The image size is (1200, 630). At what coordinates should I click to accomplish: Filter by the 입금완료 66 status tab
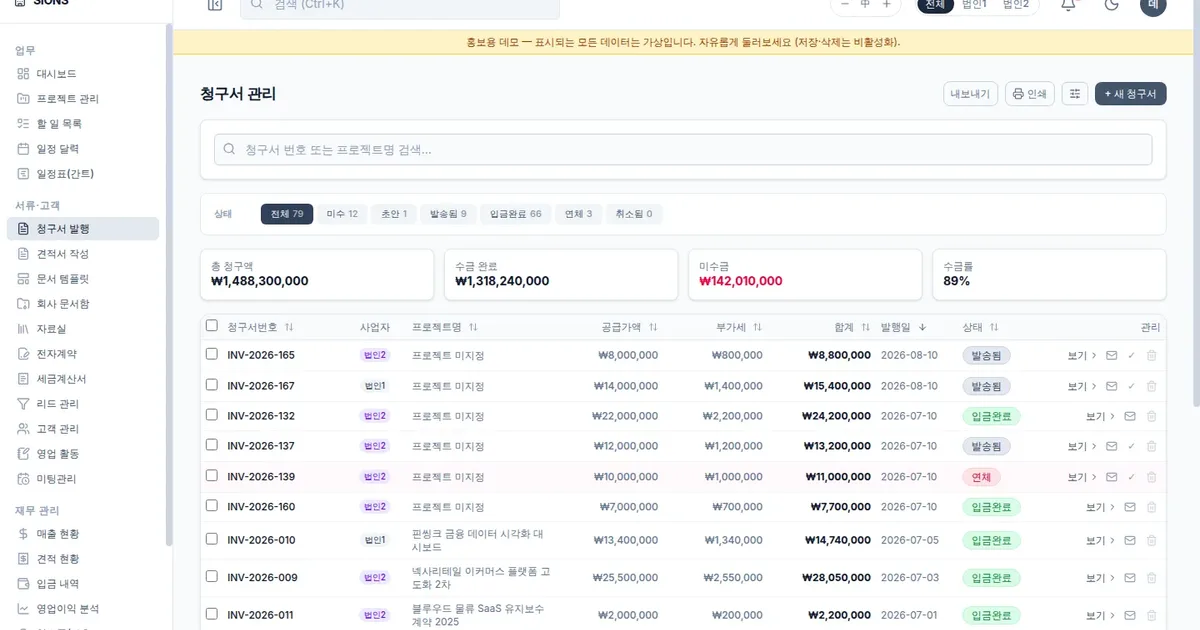click(x=515, y=214)
